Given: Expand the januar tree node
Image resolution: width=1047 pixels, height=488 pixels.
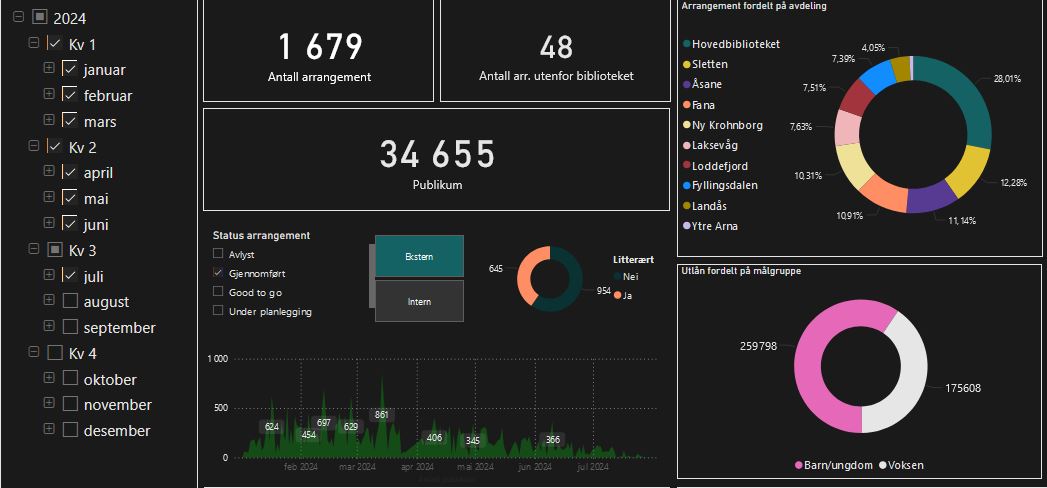Looking at the screenshot, I should tap(49, 68).
